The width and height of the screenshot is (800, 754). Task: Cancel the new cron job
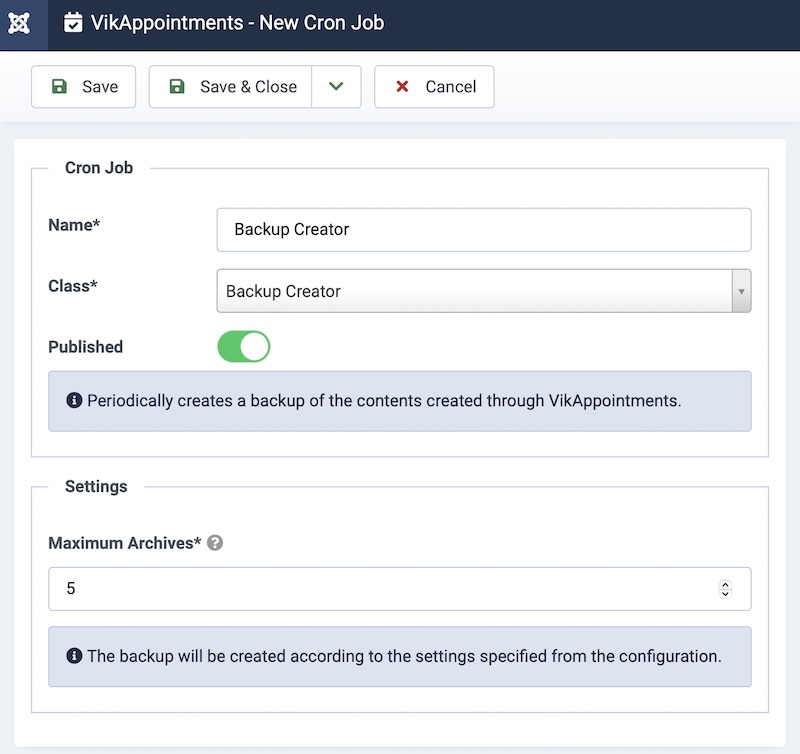[x=434, y=87]
